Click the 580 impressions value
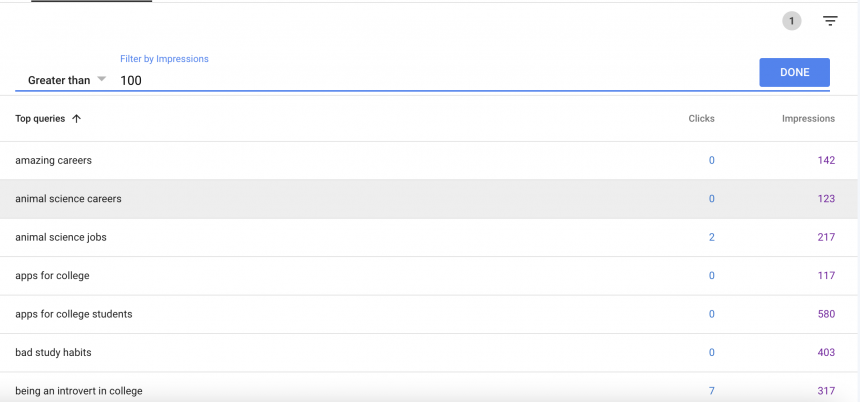Viewport: 860px width, 402px height. pyautogui.click(x=825, y=314)
